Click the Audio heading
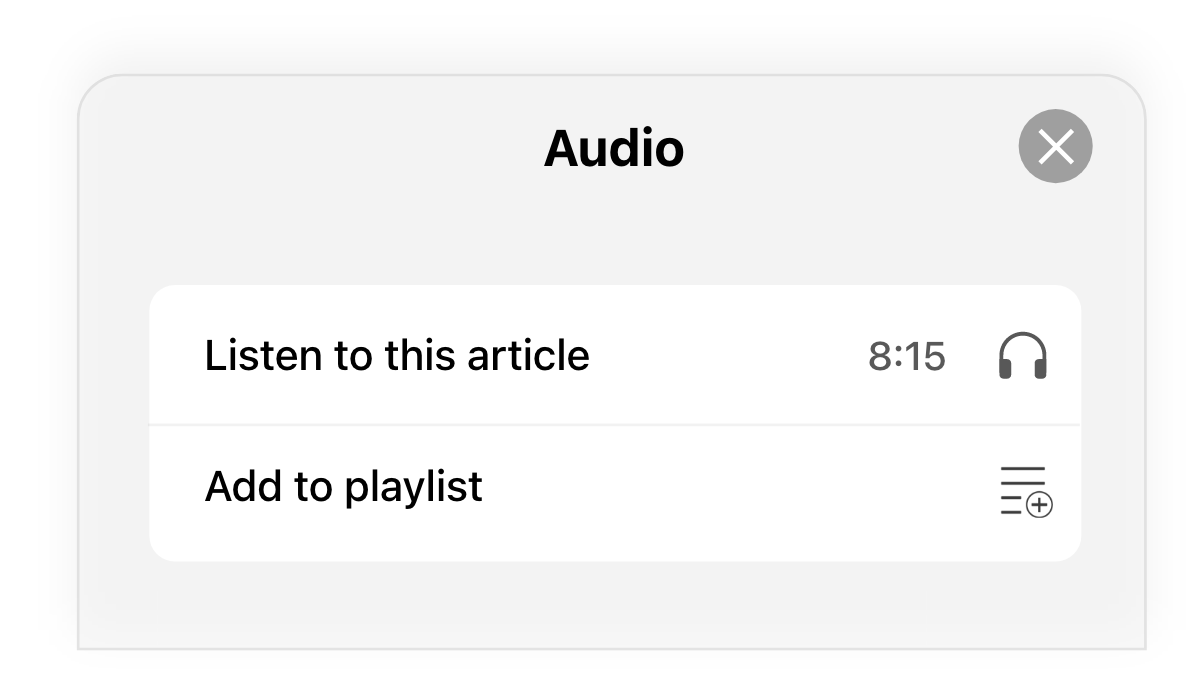 coord(614,149)
